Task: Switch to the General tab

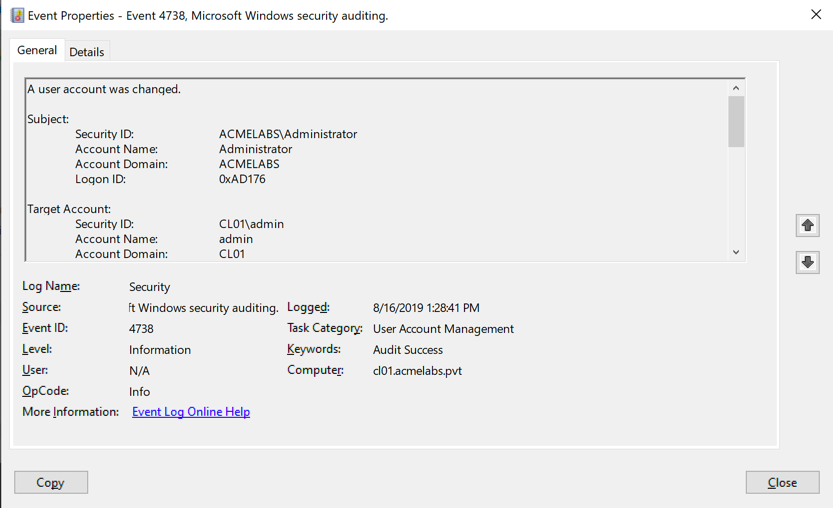Action: tap(37, 50)
